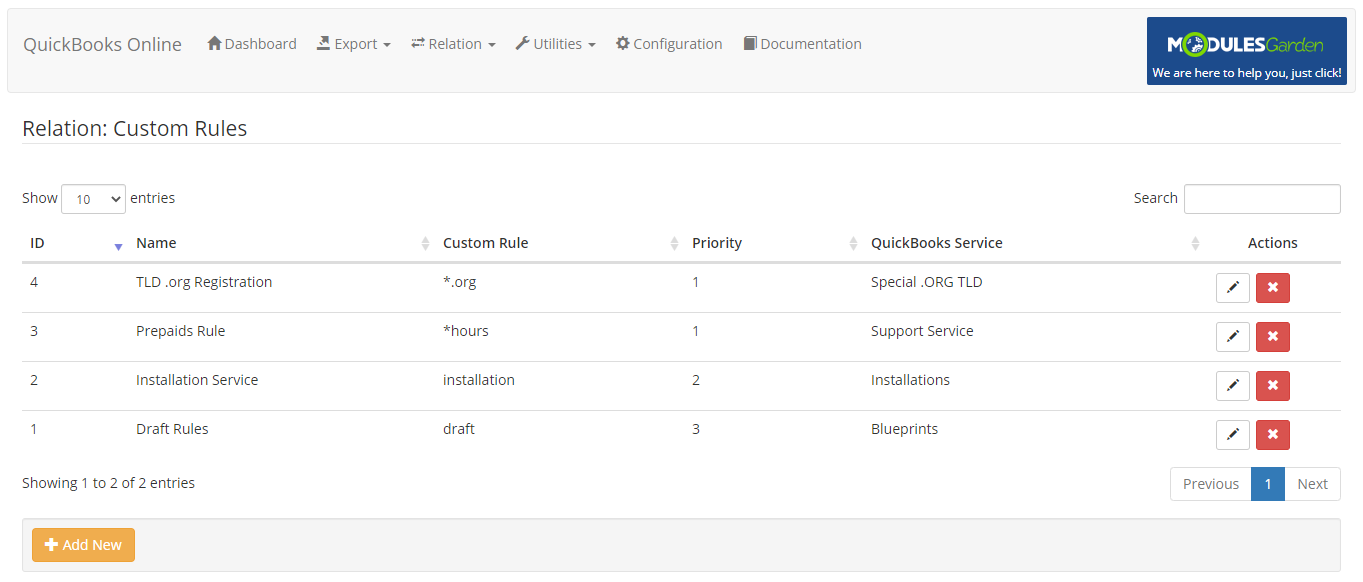
Task: Delete the Prepaids Rule using red X icon
Action: (x=1272, y=336)
